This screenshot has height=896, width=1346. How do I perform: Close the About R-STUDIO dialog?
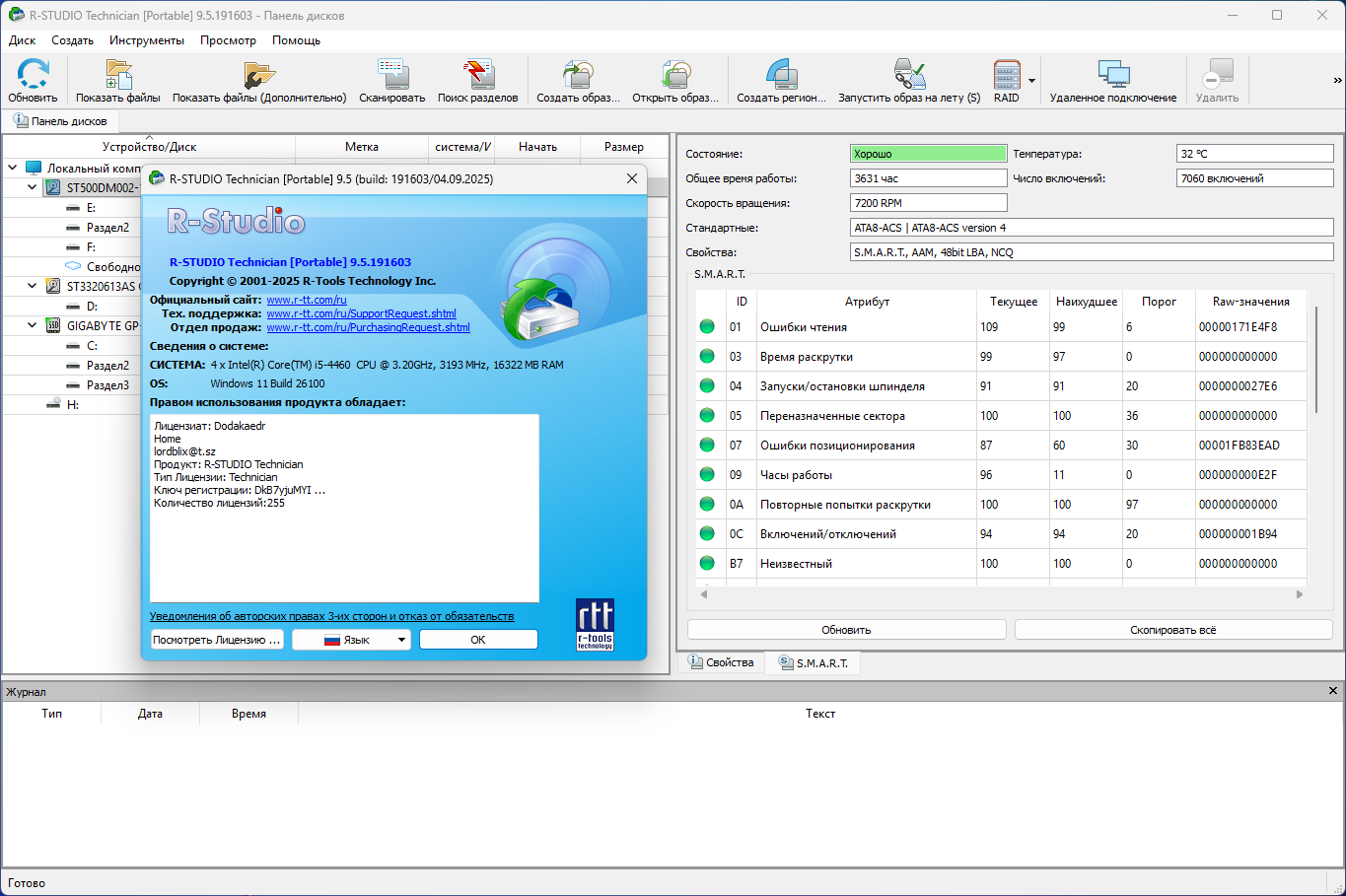pos(632,178)
